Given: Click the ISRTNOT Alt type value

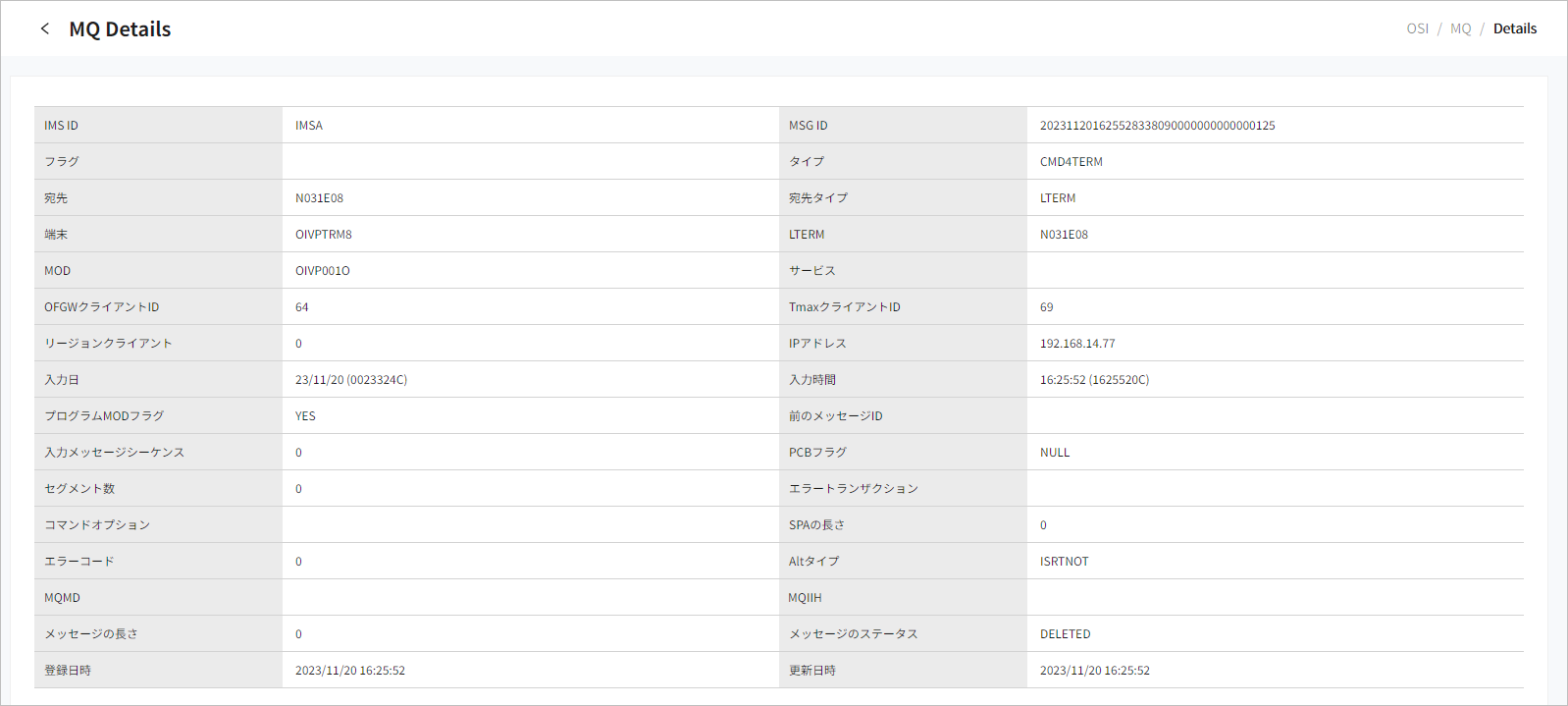Looking at the screenshot, I should pyautogui.click(x=1064, y=562).
